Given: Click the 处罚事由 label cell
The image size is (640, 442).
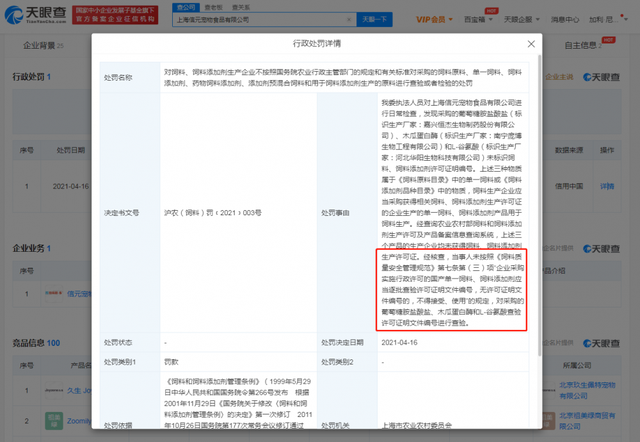Looking at the screenshot, I should click(x=347, y=213).
